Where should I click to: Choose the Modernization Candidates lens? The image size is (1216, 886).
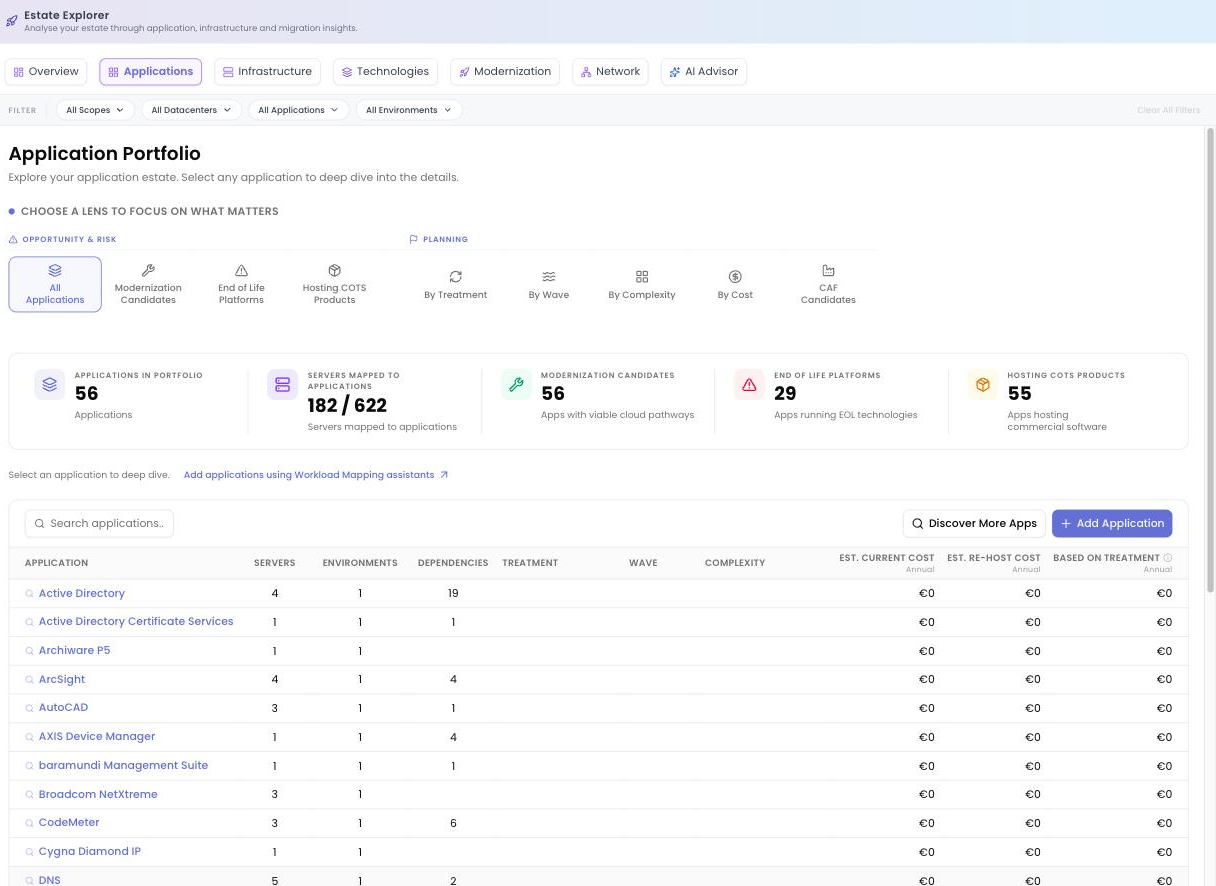pos(148,284)
